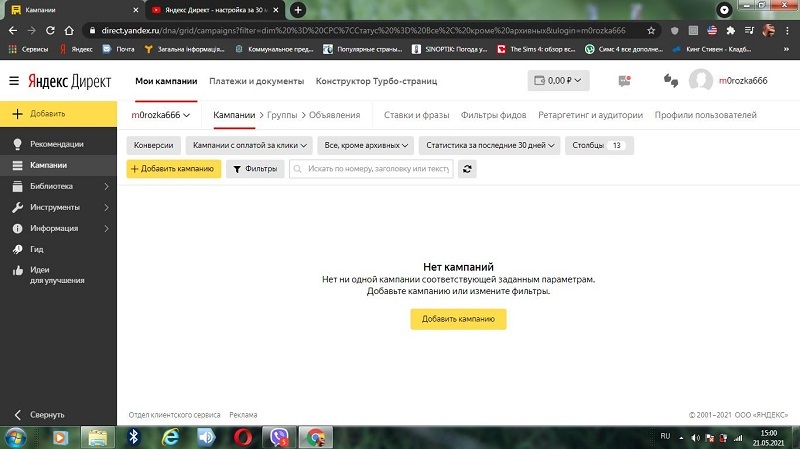Open Платежи и документы tab
The image size is (800, 449).
(x=256, y=81)
